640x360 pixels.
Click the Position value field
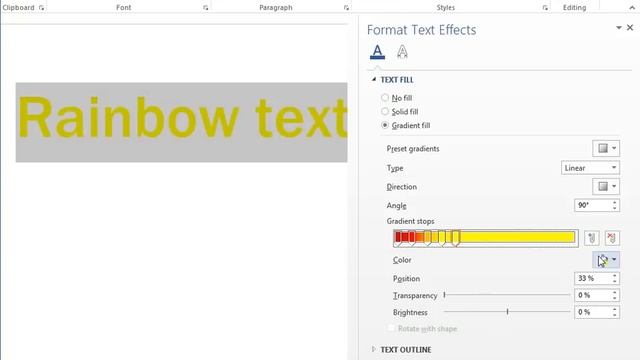coord(592,278)
